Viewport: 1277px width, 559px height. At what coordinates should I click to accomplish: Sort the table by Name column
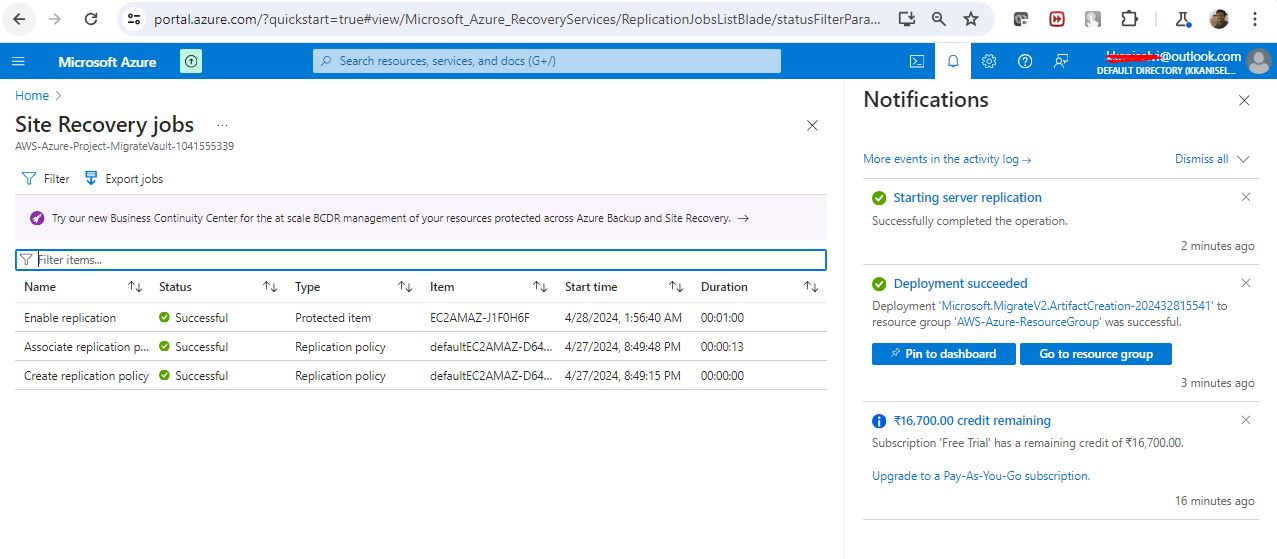[135, 287]
